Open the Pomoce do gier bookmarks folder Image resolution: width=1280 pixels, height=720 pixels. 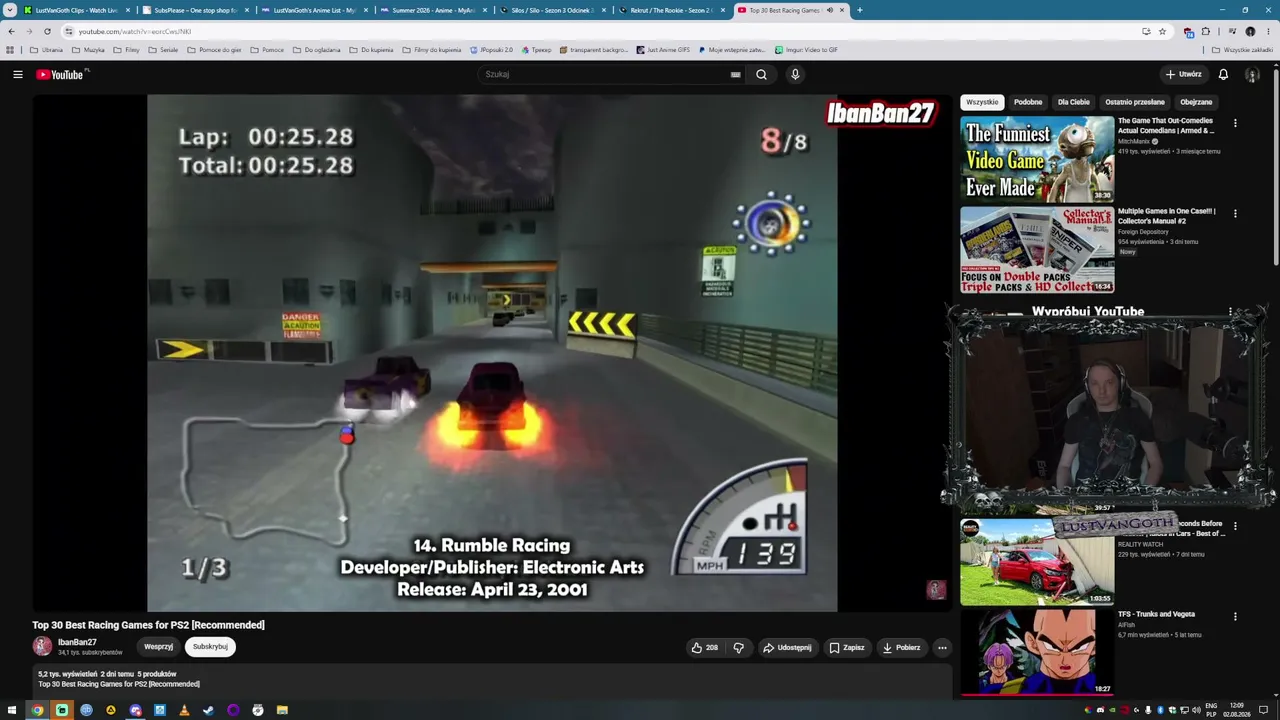[x=214, y=49]
